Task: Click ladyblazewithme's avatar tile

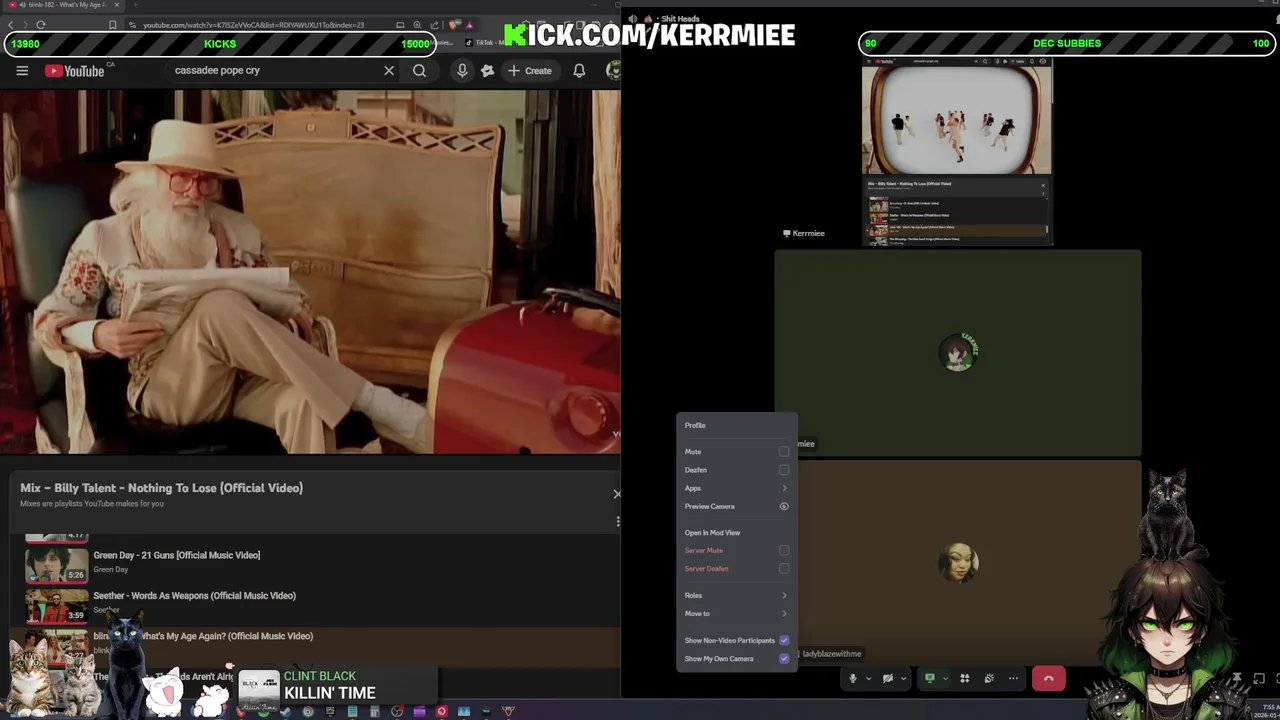Action: (958, 563)
